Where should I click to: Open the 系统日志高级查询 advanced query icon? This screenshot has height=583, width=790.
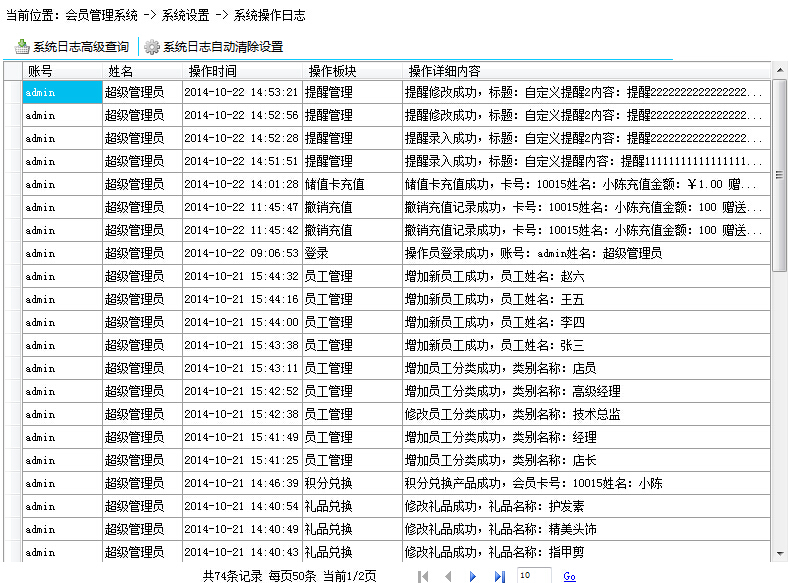tap(22, 47)
